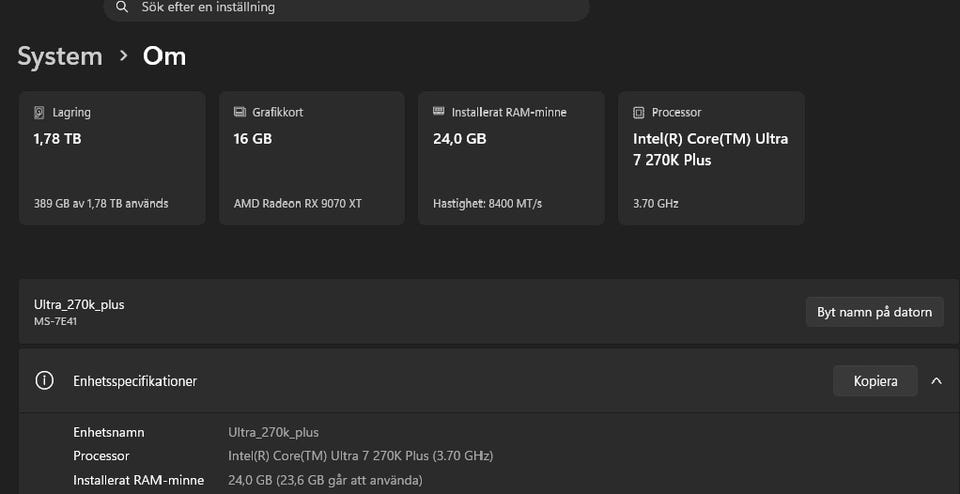Select the Ultra_270k_plus computer name header
The image size is (960, 494).
[x=79, y=304]
